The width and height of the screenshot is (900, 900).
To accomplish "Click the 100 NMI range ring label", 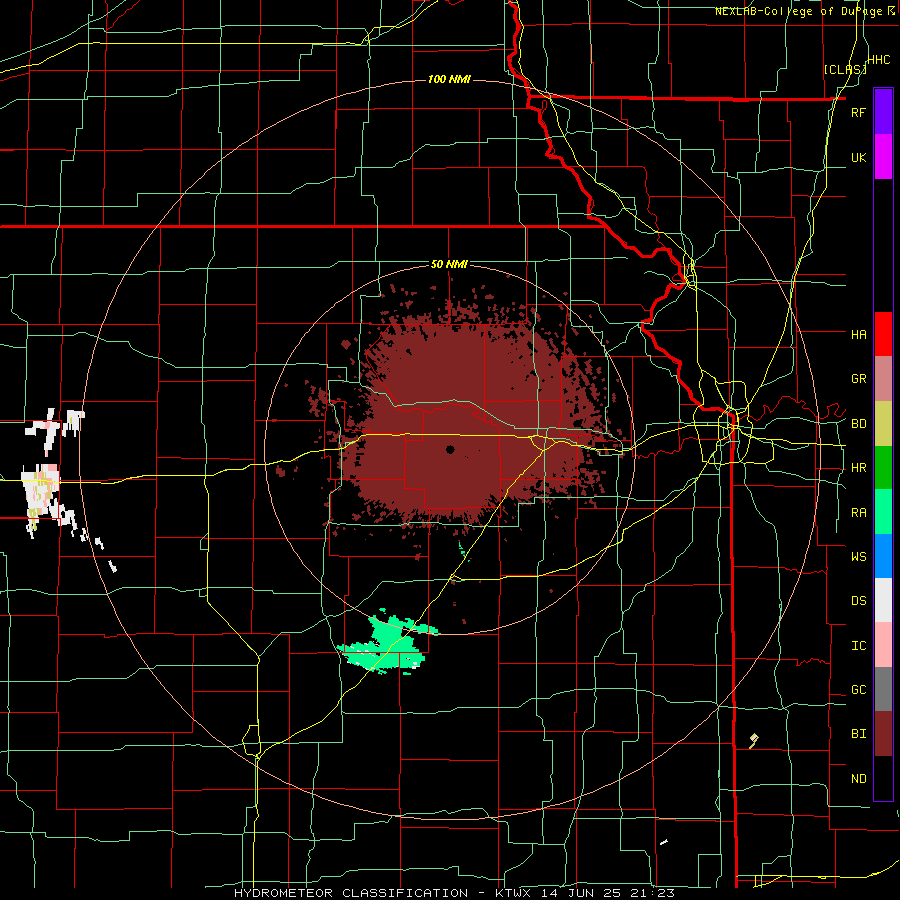I will coord(449,79).
